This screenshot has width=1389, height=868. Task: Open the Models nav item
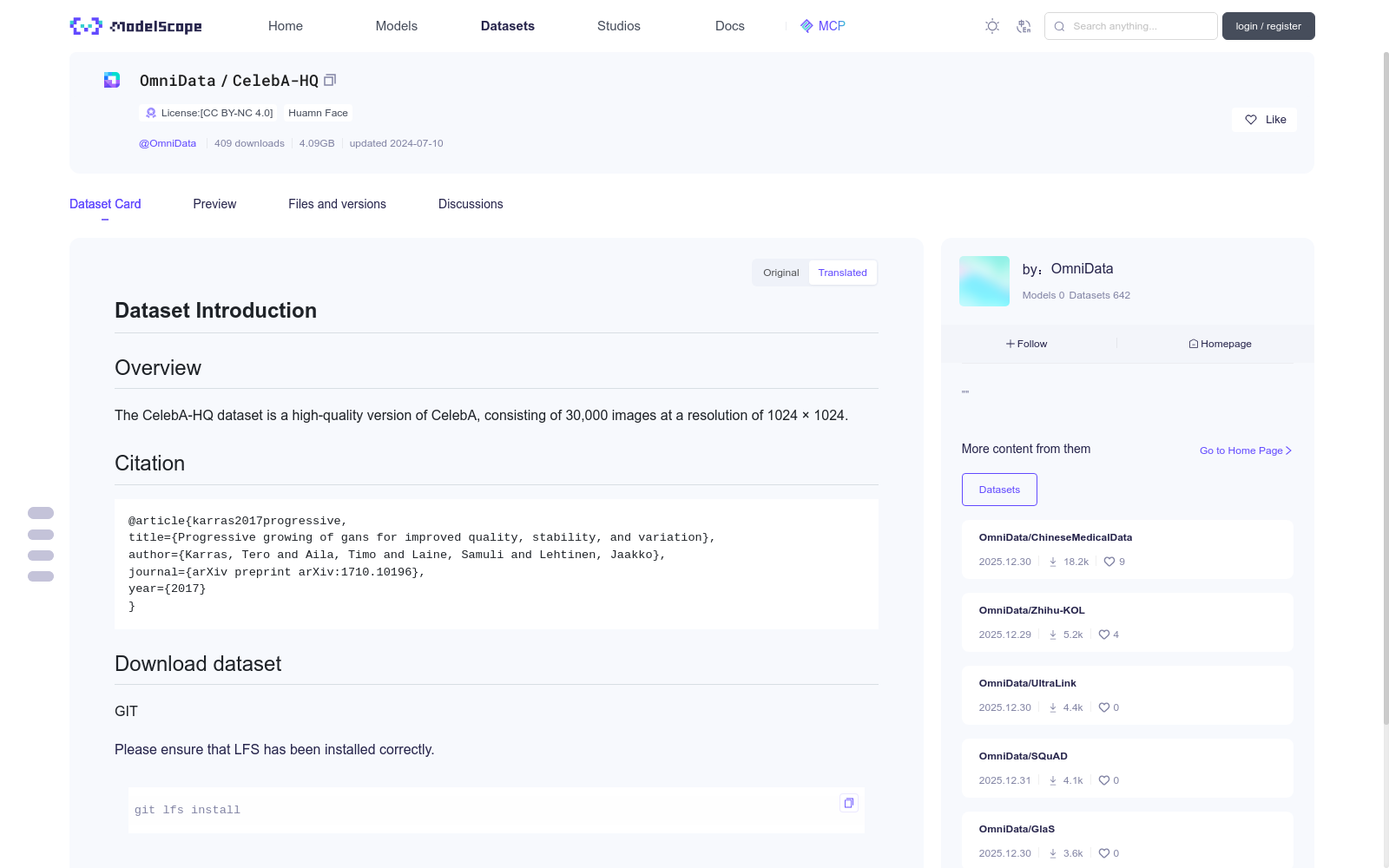pos(397,26)
